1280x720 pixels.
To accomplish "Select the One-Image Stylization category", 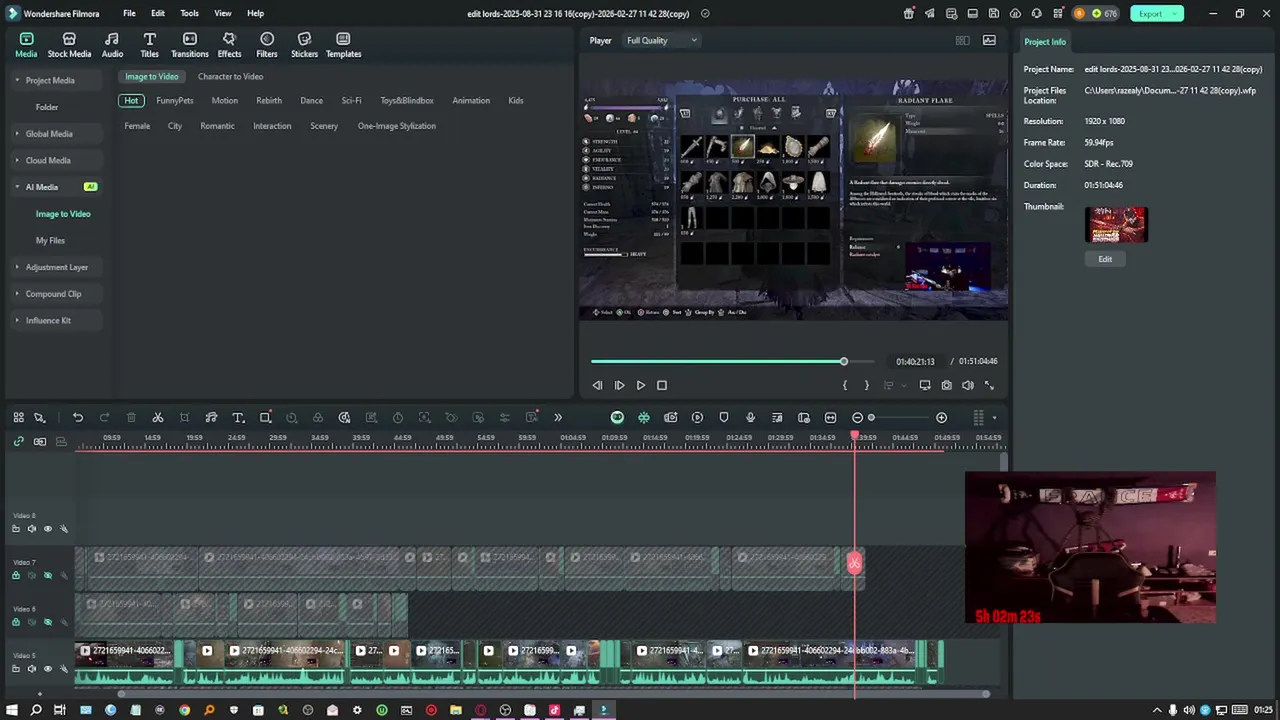I will (x=397, y=126).
